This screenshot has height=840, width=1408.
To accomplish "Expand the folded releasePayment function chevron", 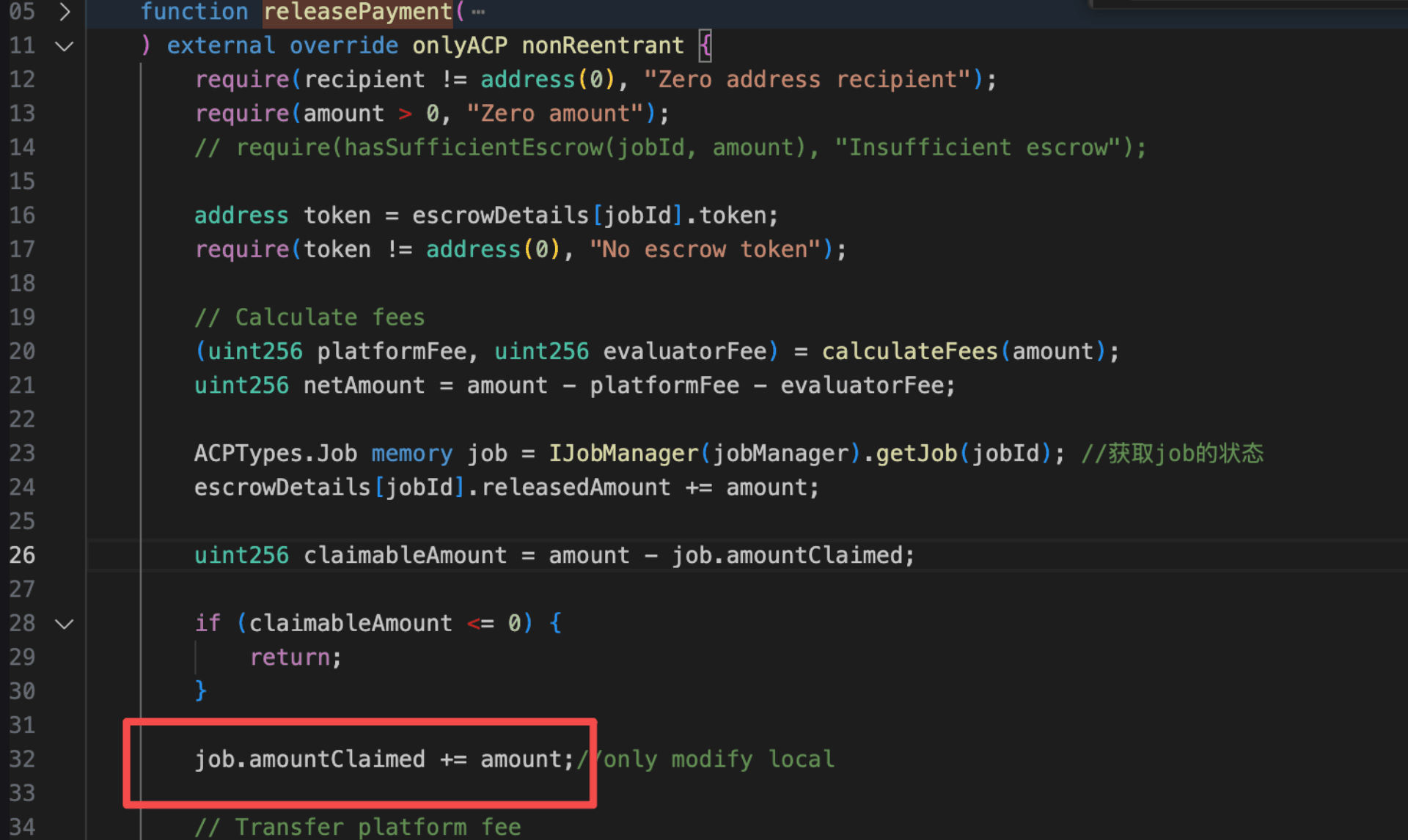I will pos(65,12).
